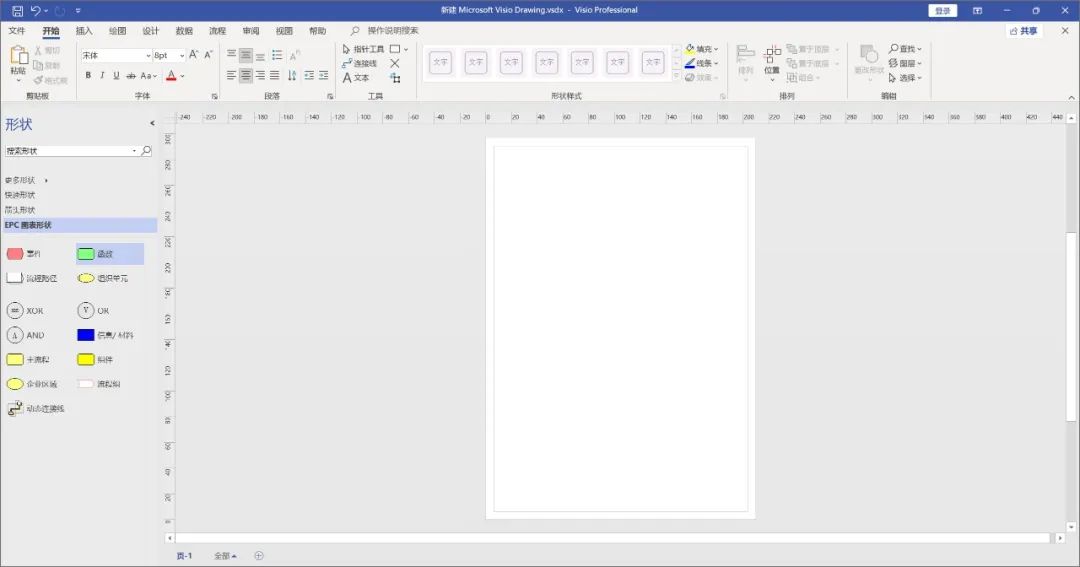1080x567 pixels.
Task: Collapse the Shapes panel arrow
Action: pyautogui.click(x=152, y=123)
